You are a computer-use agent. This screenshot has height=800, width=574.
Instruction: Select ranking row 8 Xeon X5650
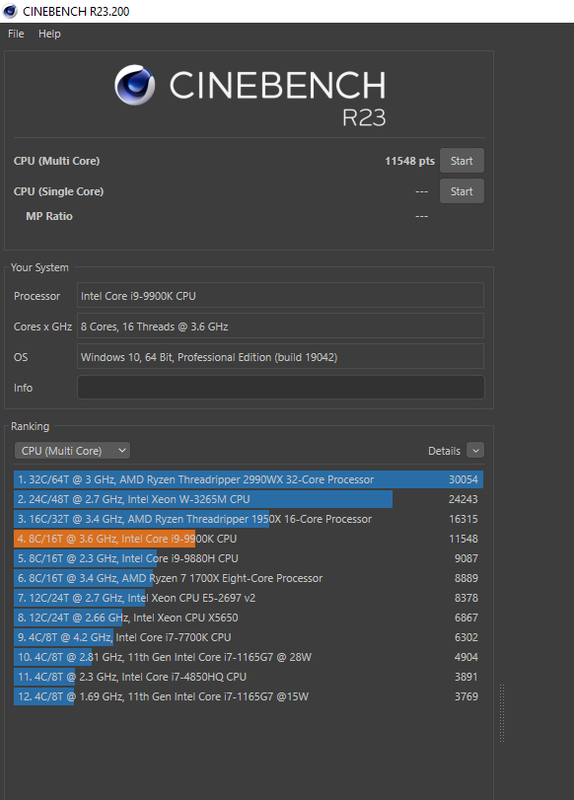[x=248, y=617]
